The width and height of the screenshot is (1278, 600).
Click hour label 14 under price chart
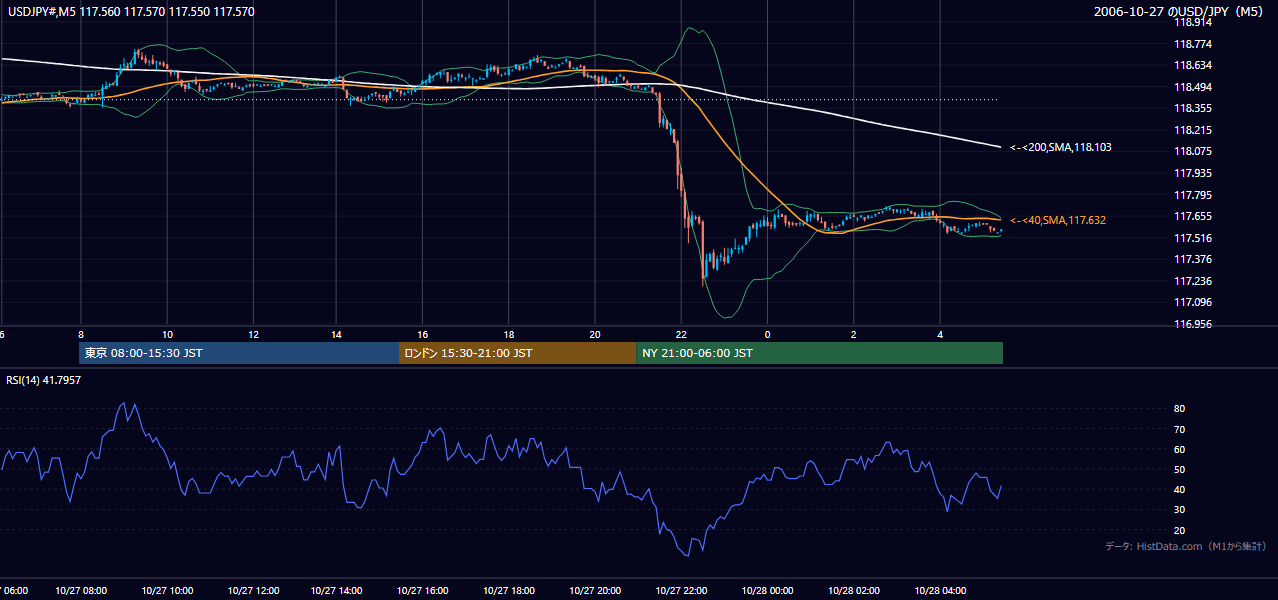pos(338,334)
